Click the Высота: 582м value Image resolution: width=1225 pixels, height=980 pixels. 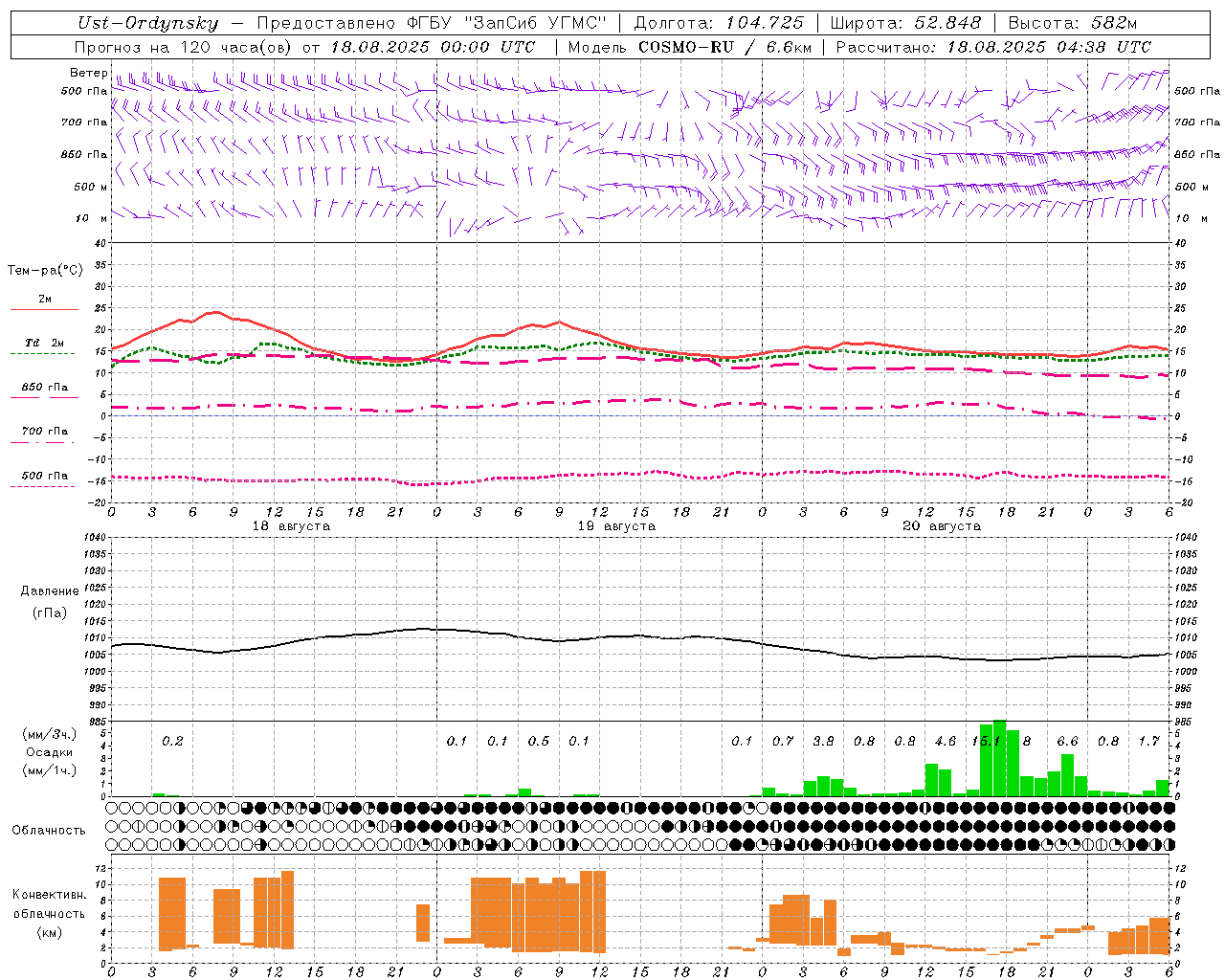(x=1072, y=23)
